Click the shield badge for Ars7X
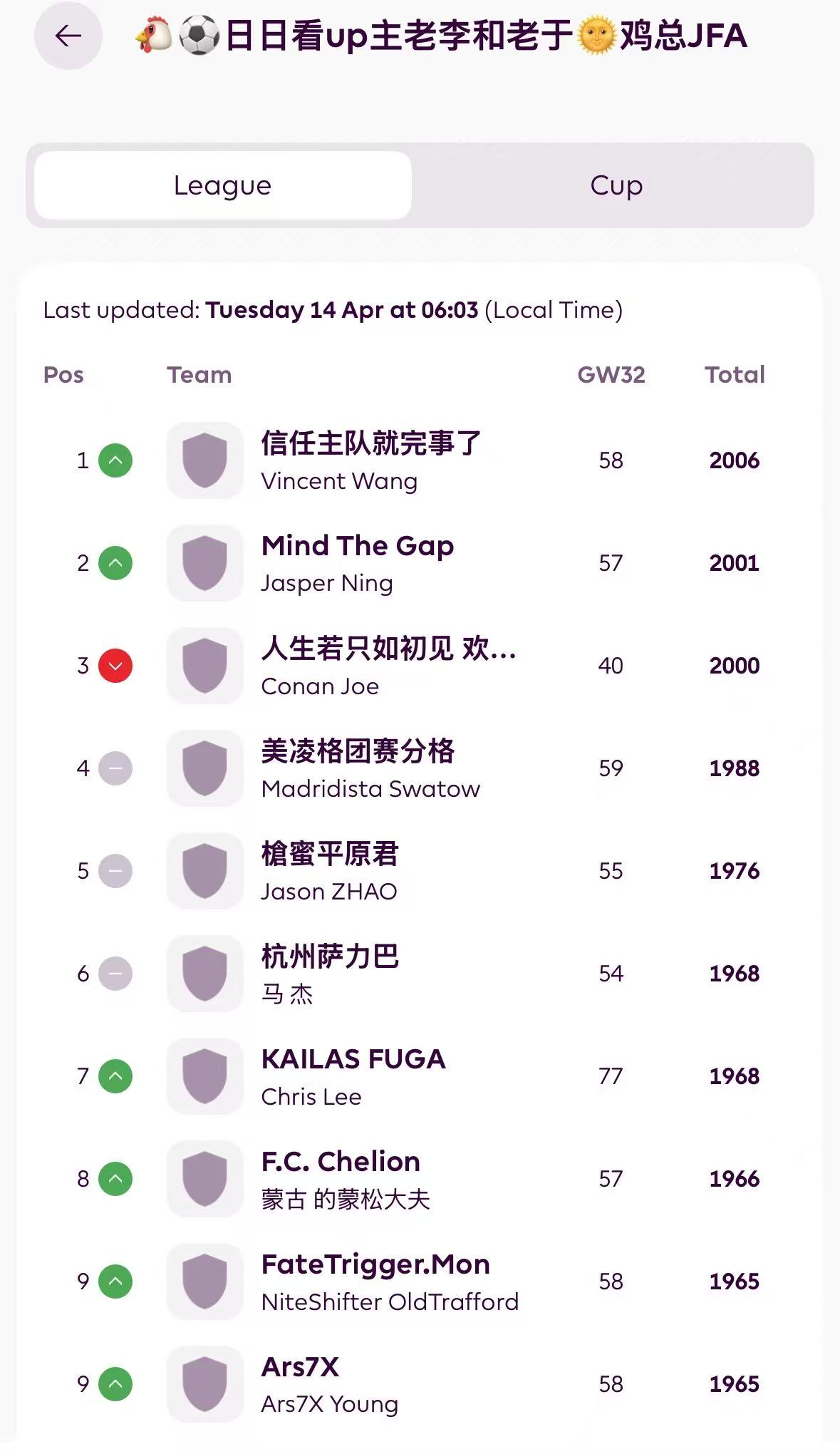 [x=205, y=1384]
